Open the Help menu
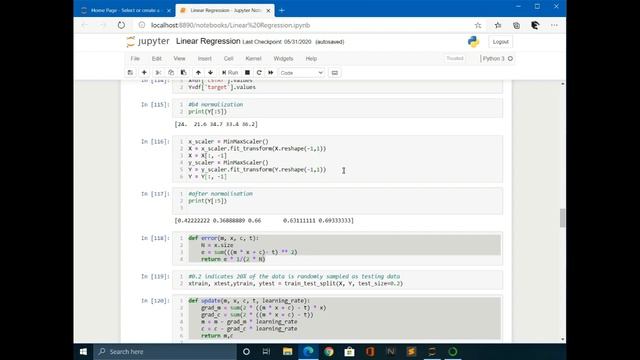 pos(311,58)
